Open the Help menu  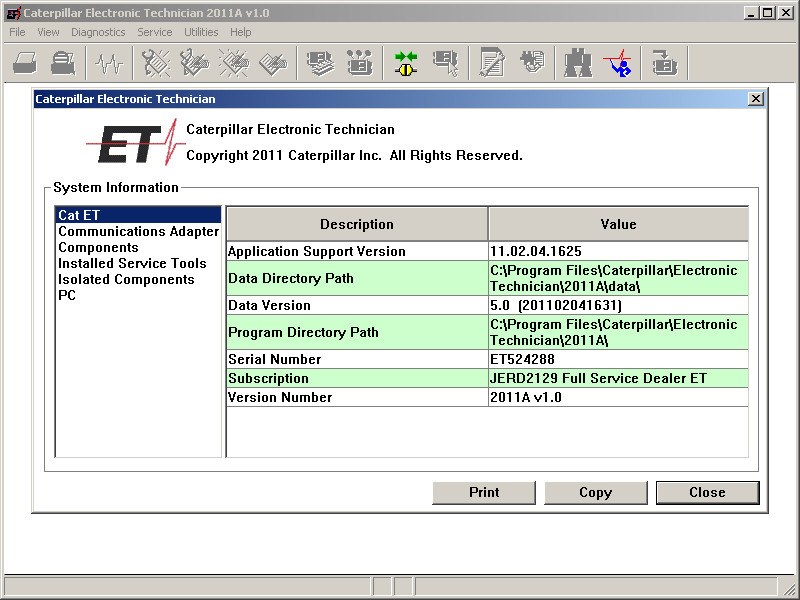[240, 32]
